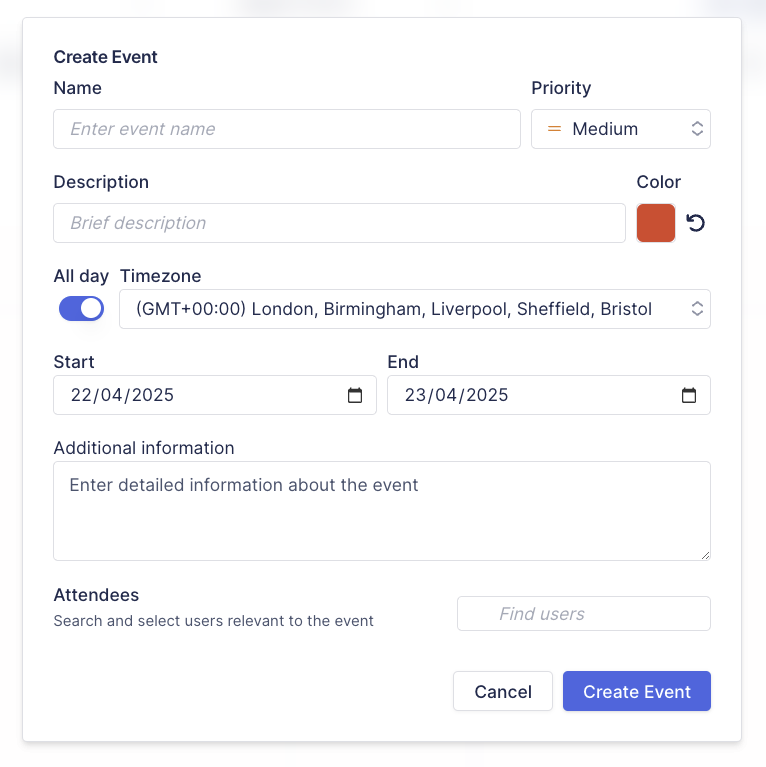Open the Priority dropdown showing Medium

pos(621,129)
